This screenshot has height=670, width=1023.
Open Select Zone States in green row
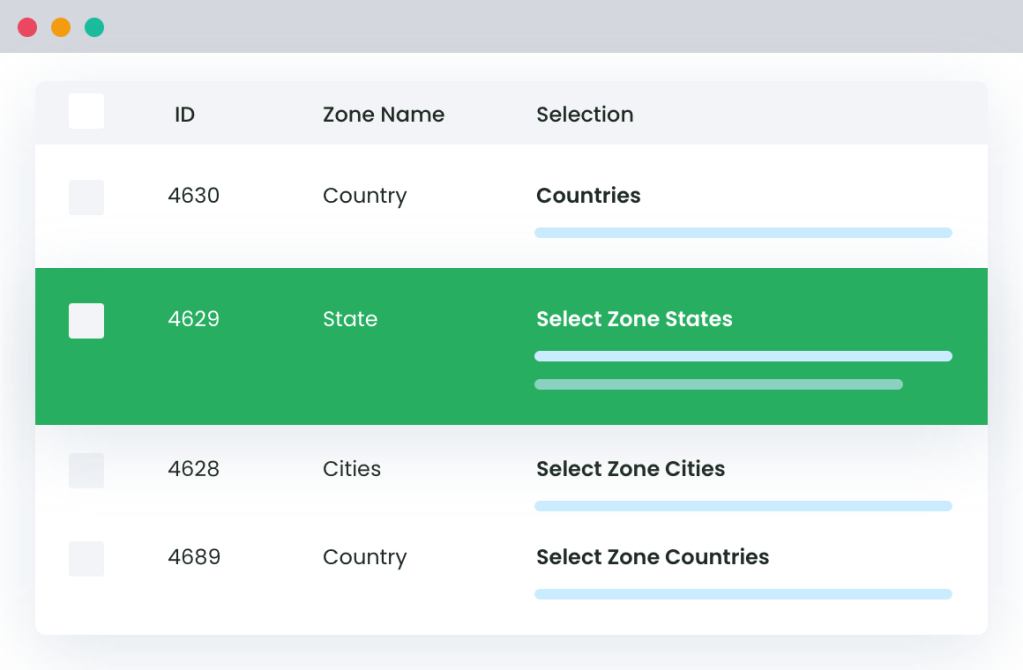click(634, 320)
